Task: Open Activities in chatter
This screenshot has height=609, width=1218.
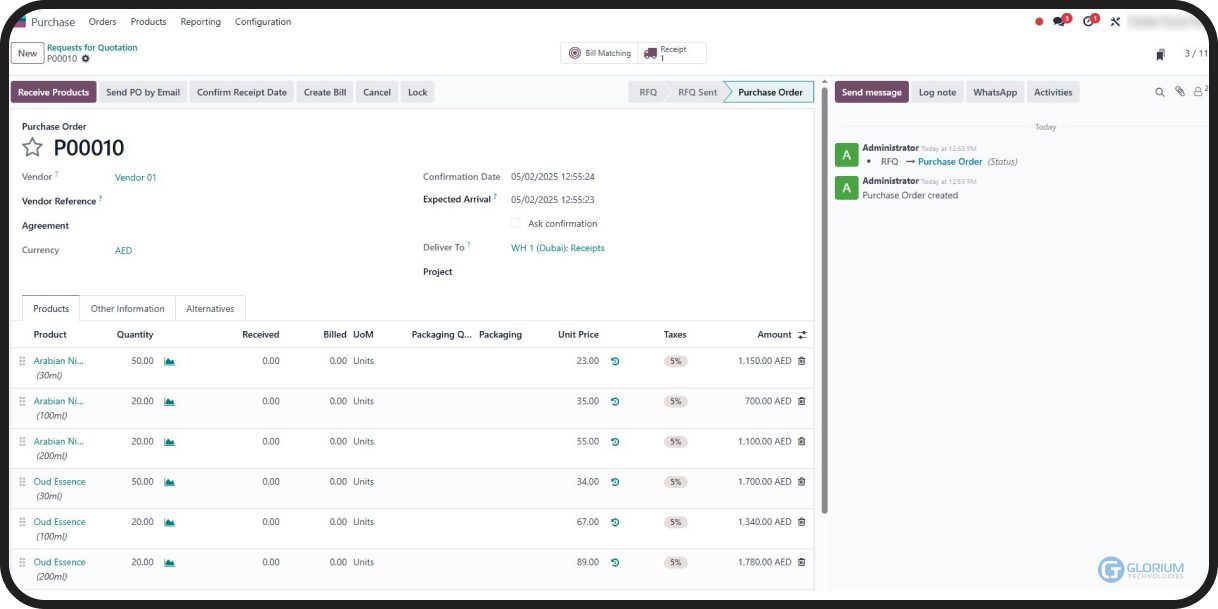Action: pos(1053,92)
